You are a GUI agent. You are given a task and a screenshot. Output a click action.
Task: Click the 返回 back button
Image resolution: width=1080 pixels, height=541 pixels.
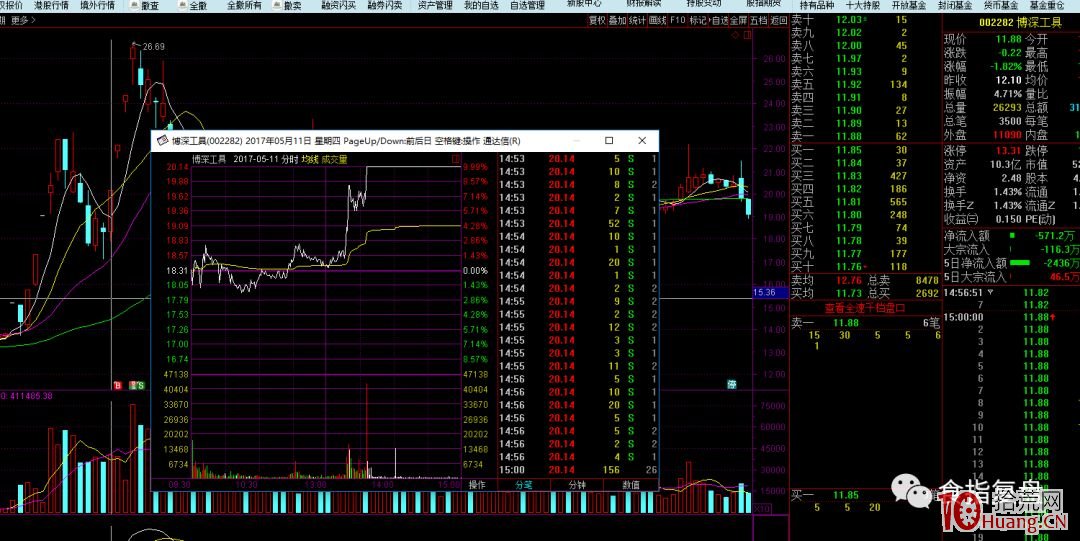tap(778, 21)
